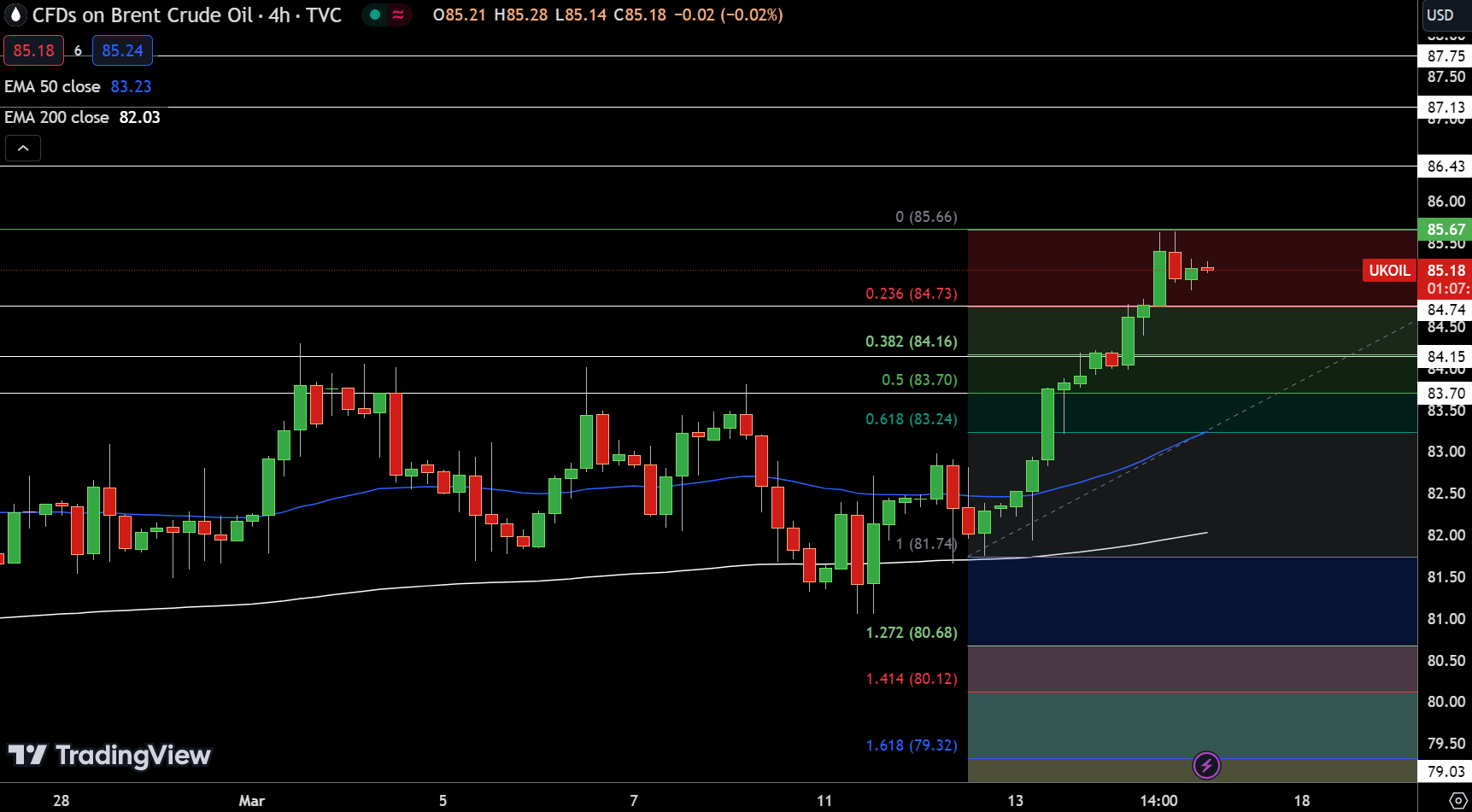
Task: Click the EMA 50 value 83.23
Action: point(131,86)
